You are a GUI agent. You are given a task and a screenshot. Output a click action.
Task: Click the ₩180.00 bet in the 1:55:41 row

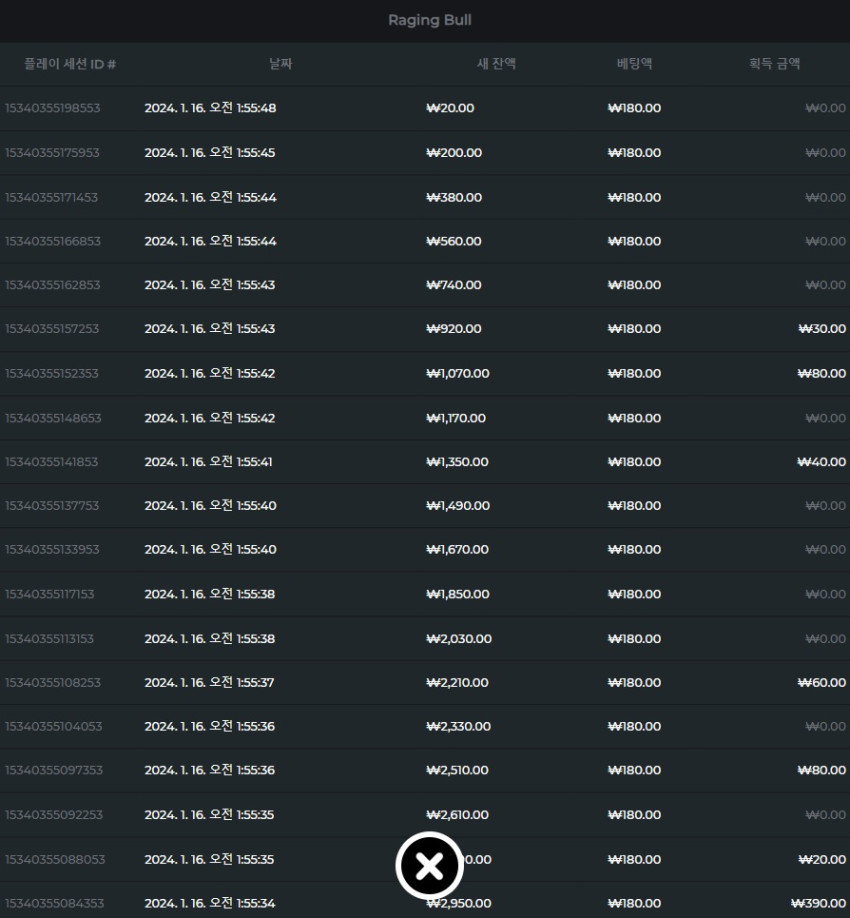coord(635,462)
